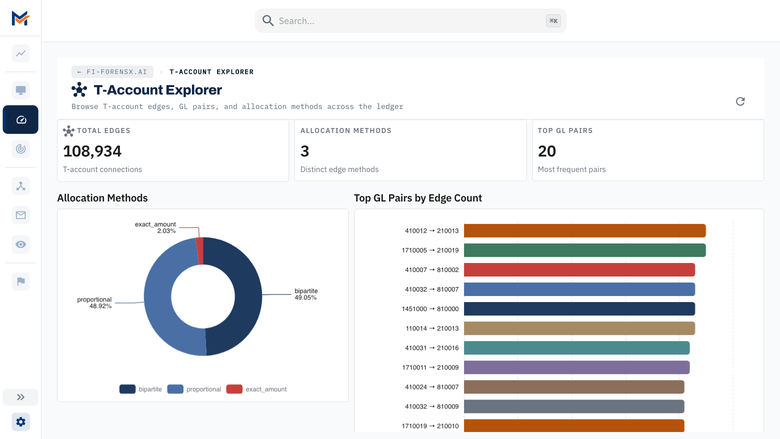Click the keyboard shortcut badge in search
This screenshot has width=780, height=439.
553,21
